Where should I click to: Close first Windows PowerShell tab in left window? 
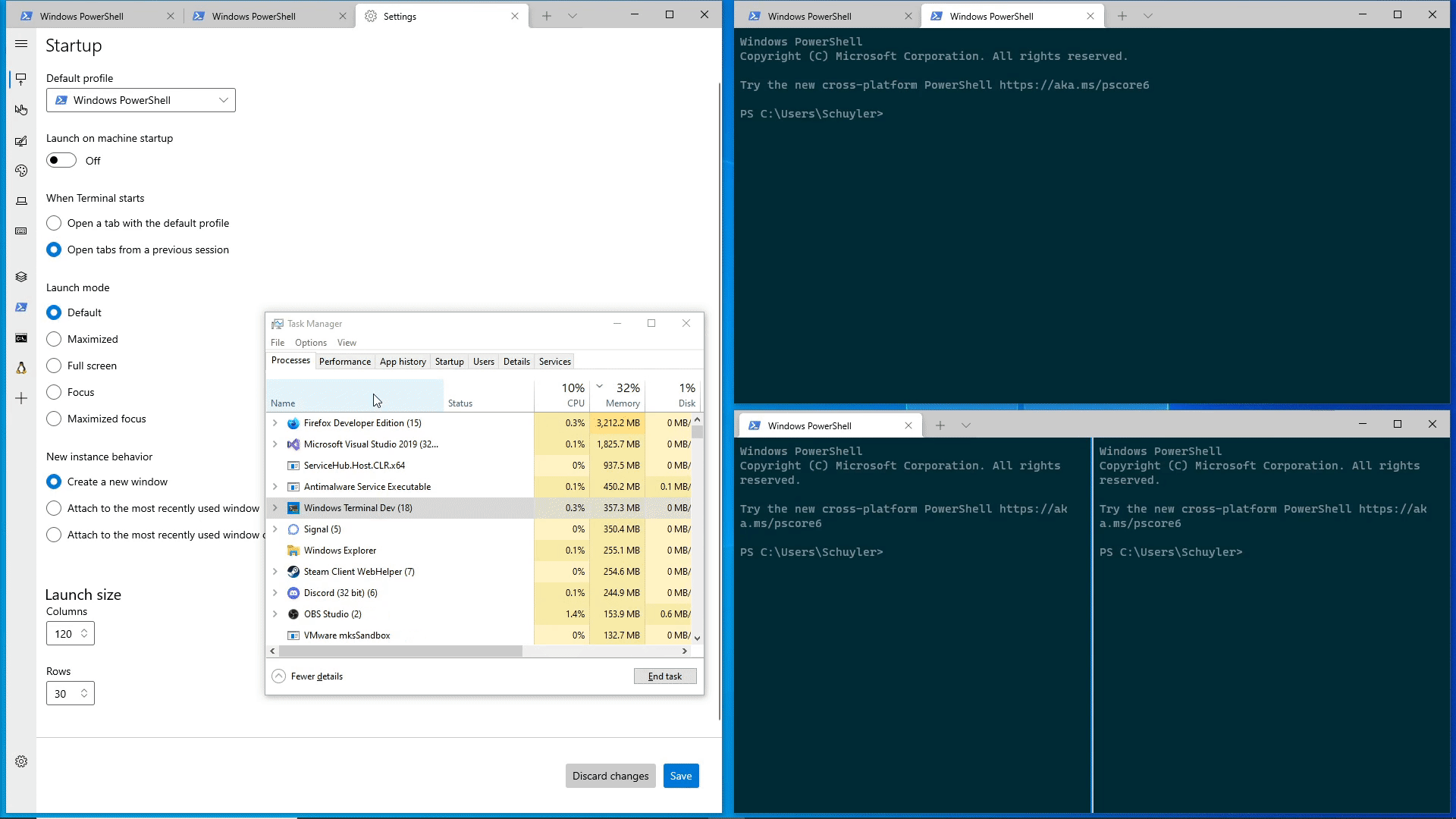coord(171,16)
